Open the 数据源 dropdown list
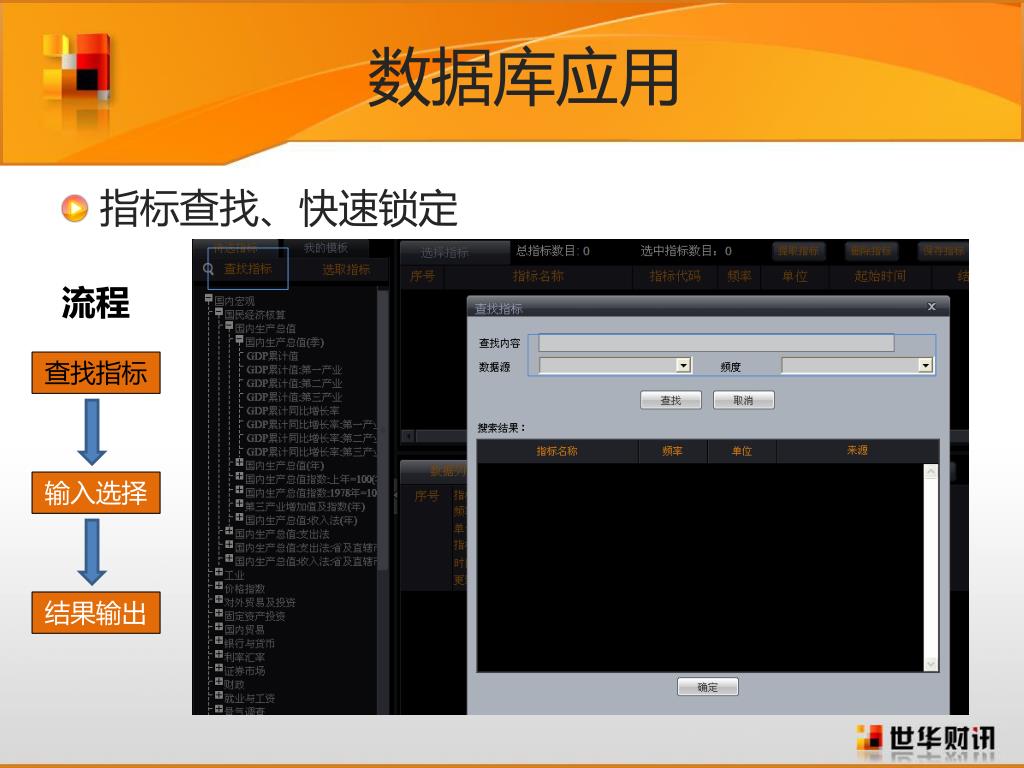 (x=683, y=365)
